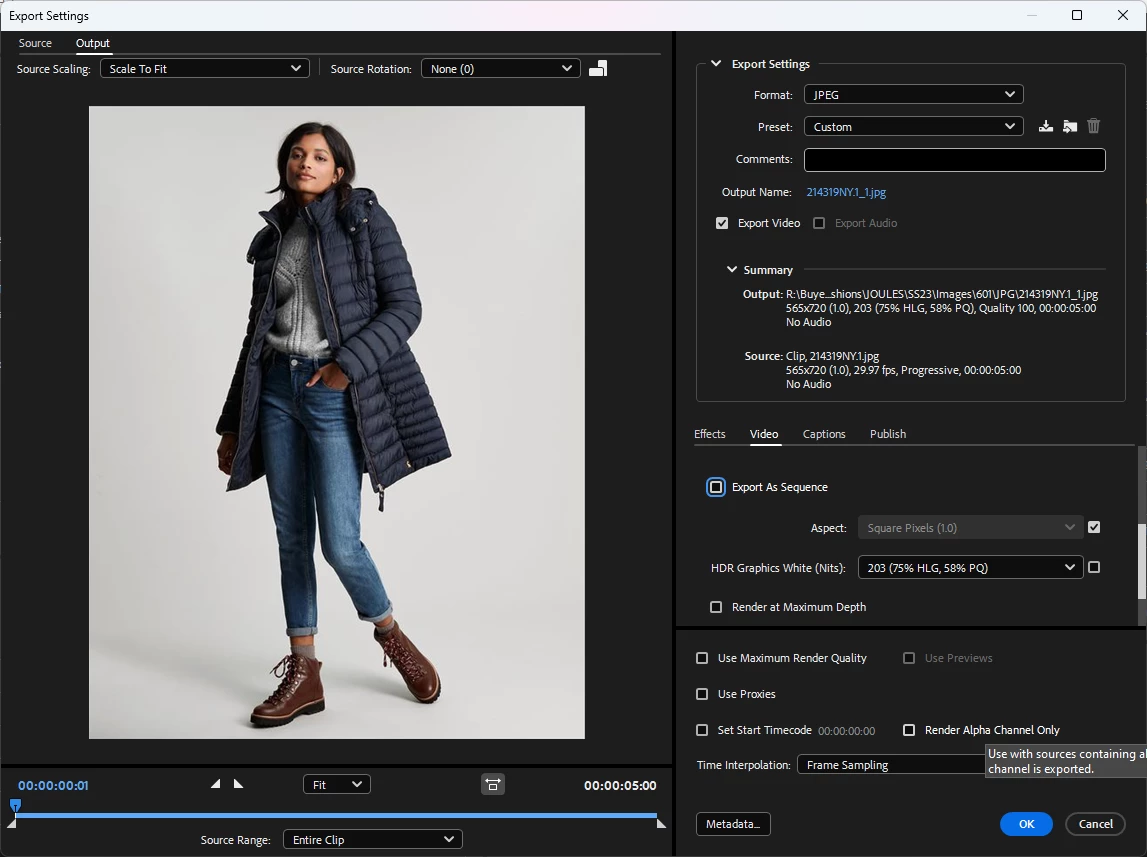1147x857 pixels.
Task: Switch to the Source tab
Action: [x=35, y=43]
